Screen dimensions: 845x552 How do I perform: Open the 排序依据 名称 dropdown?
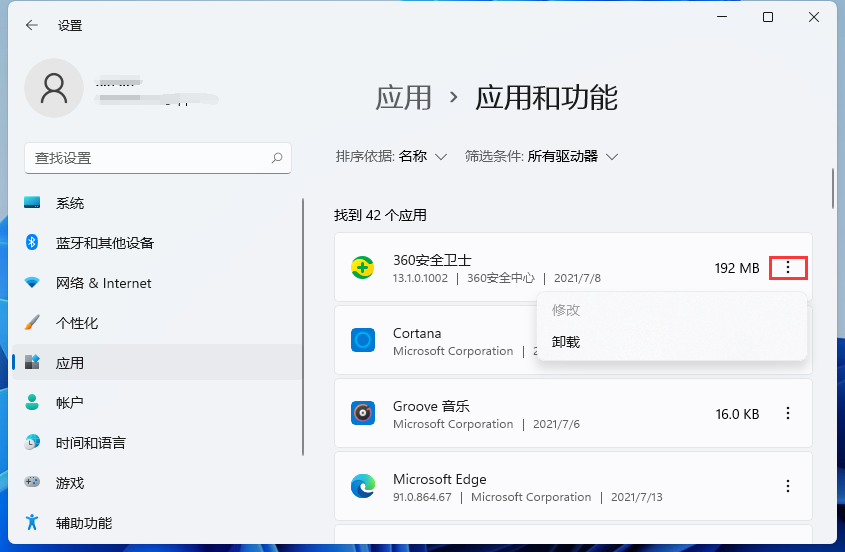[x=391, y=156]
